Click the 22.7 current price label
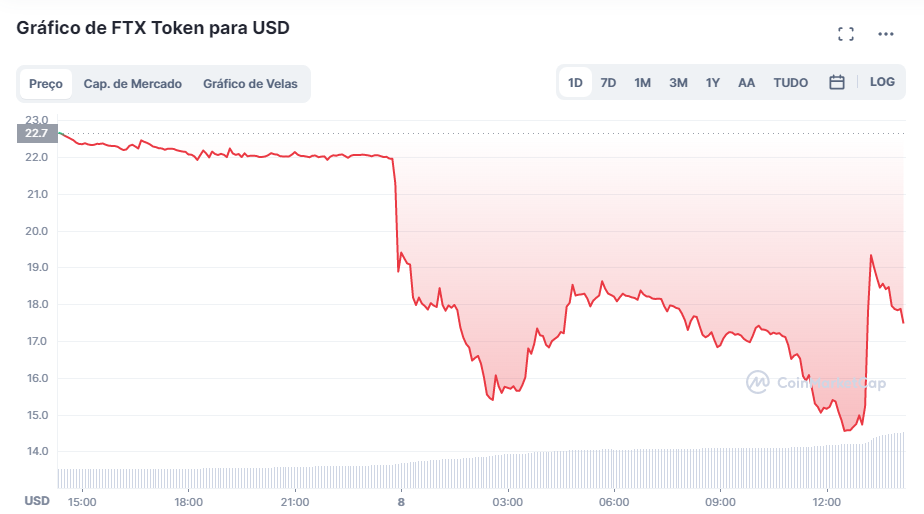The width and height of the screenshot is (924, 514). 36,133
